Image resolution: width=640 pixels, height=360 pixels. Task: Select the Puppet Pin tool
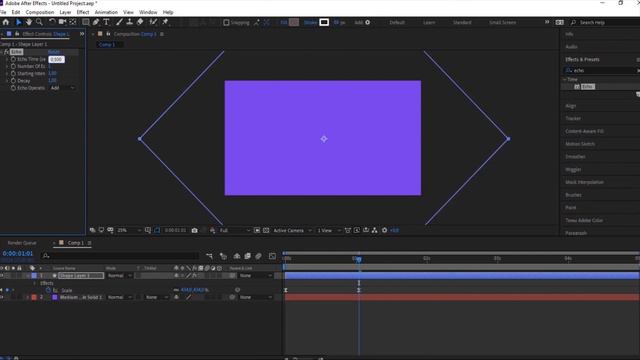pos(165,22)
